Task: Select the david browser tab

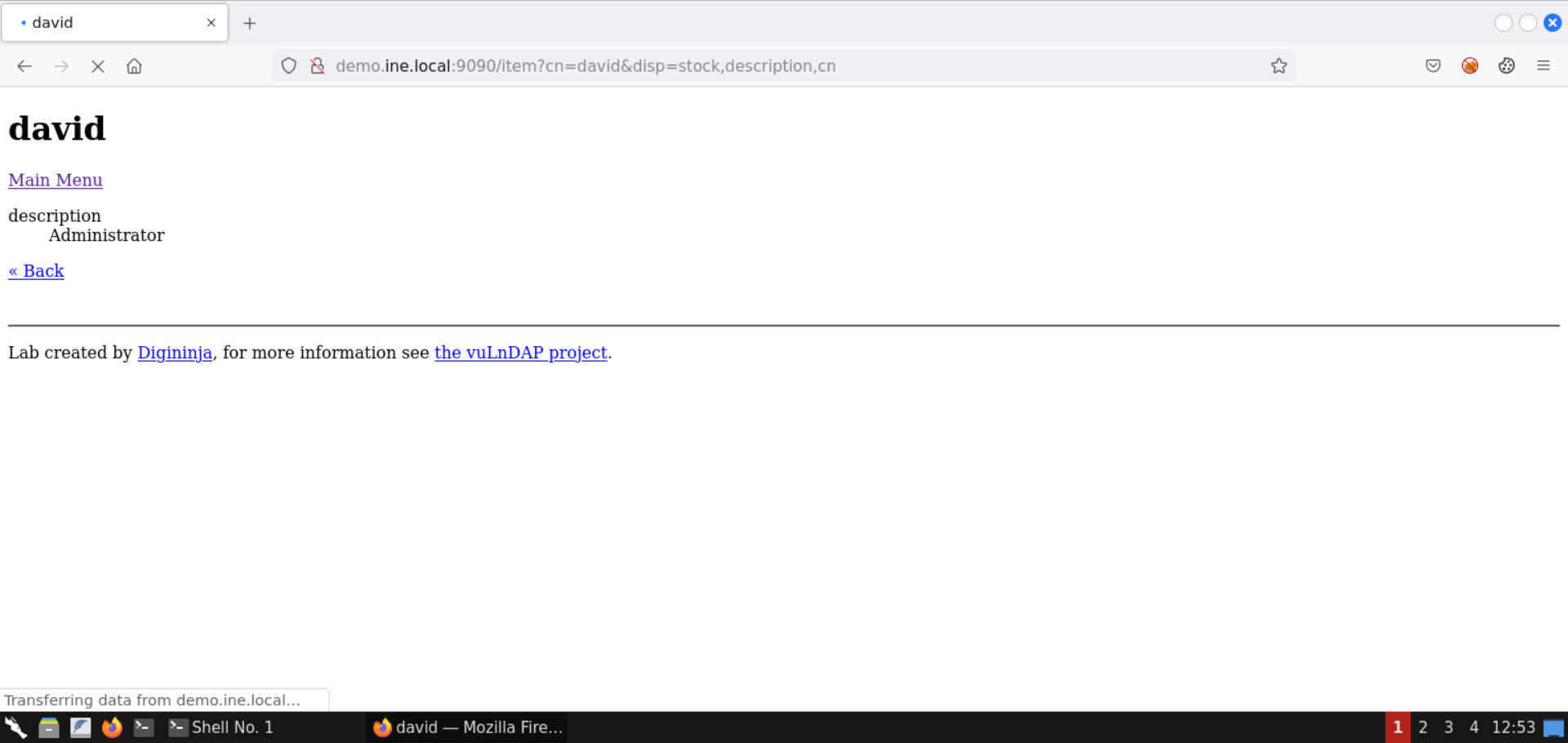Action: coord(106,23)
